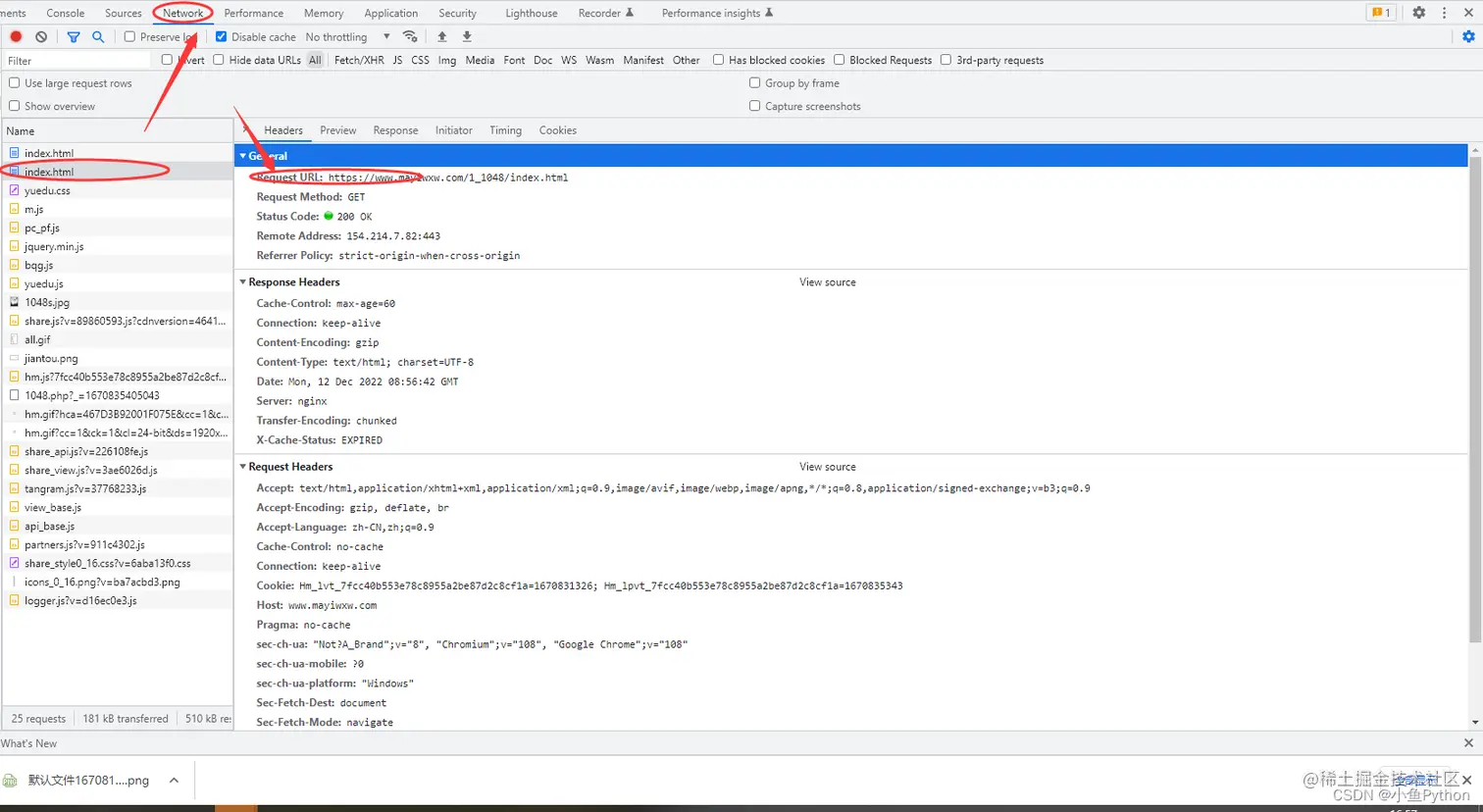Viewport: 1483px width, 812px height.
Task: Open Performance insights tab
Action: coord(717,13)
